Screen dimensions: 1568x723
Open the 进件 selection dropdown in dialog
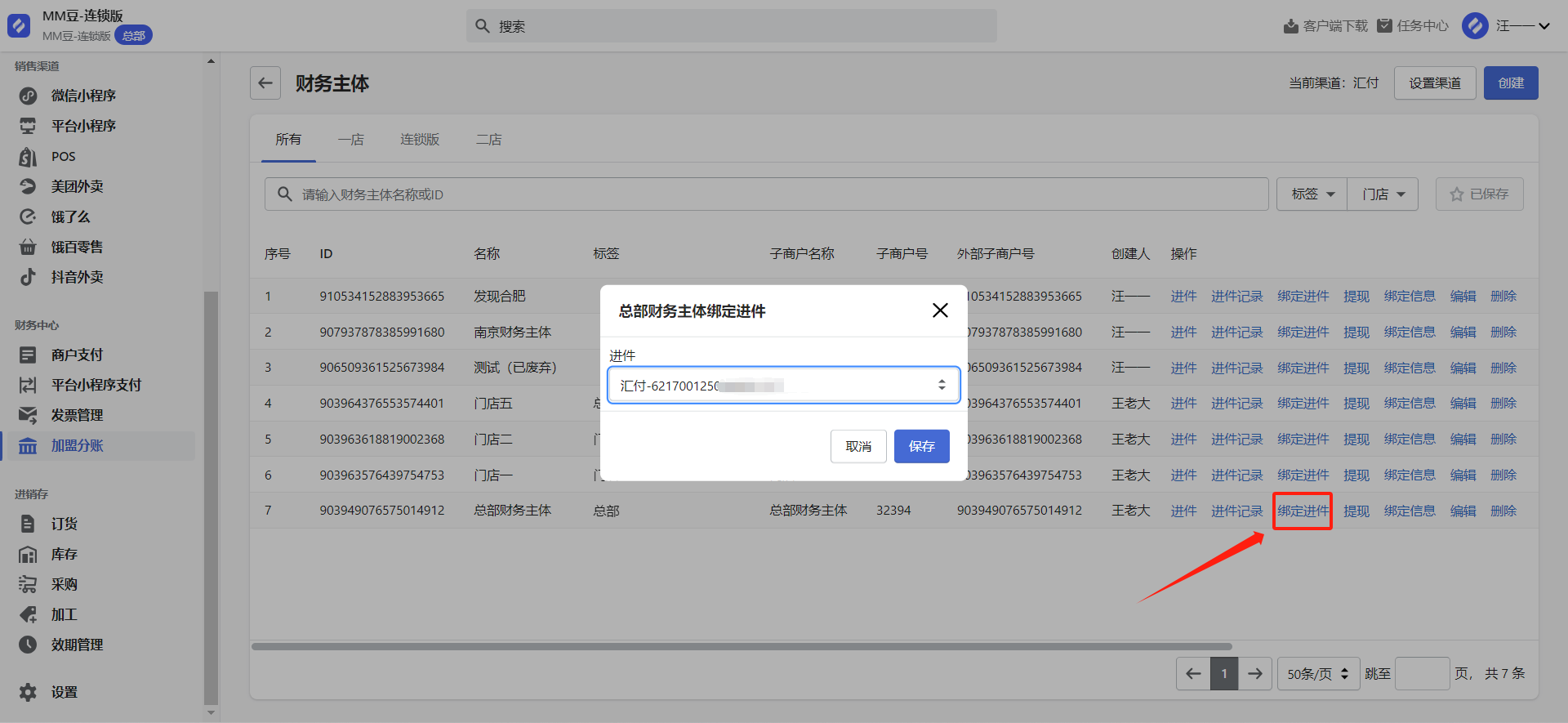[783, 386]
